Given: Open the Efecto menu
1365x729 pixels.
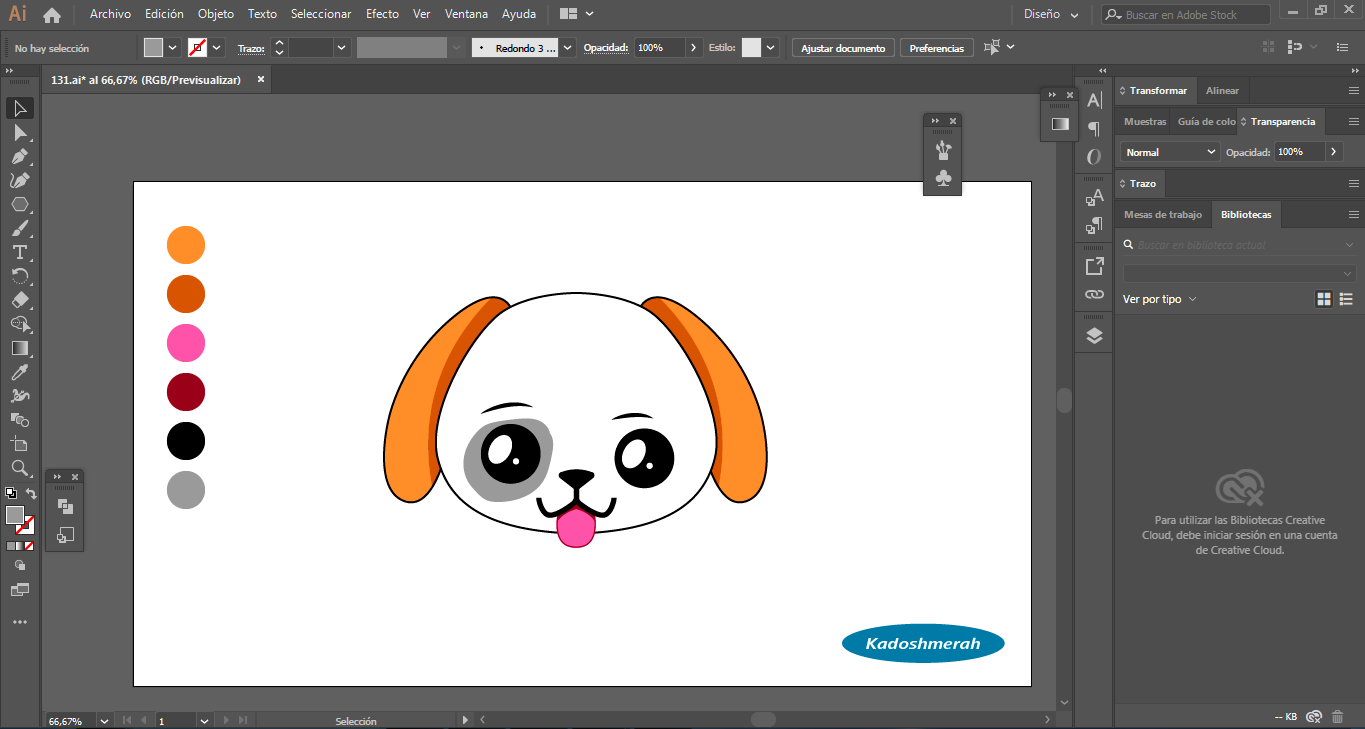Looking at the screenshot, I should pyautogui.click(x=382, y=15).
